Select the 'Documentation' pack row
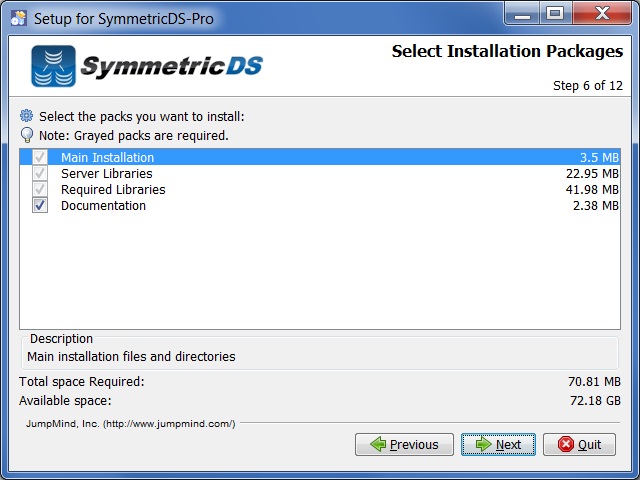Image resolution: width=640 pixels, height=480 pixels. 320,205
